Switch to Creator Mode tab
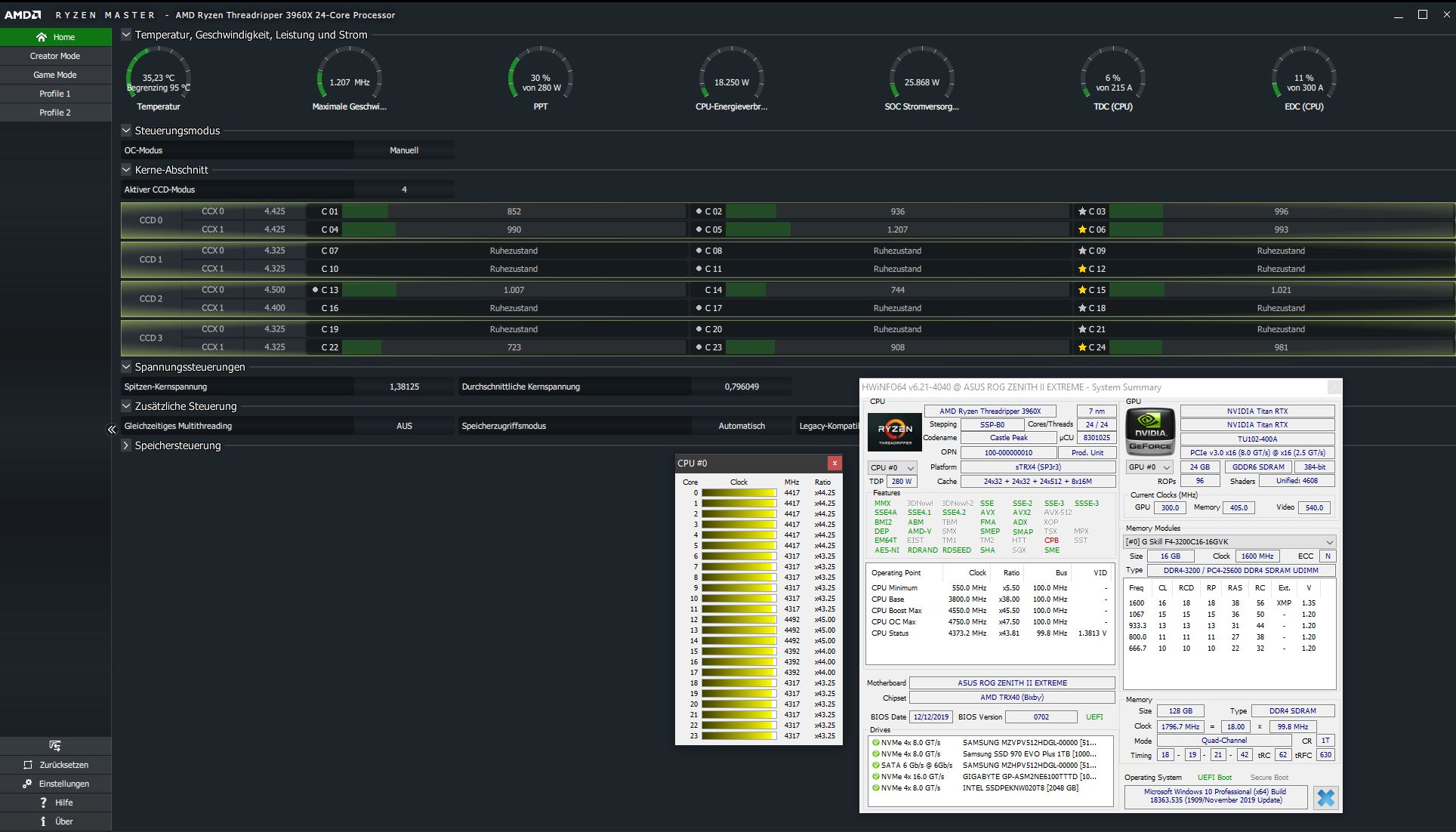 pos(55,56)
